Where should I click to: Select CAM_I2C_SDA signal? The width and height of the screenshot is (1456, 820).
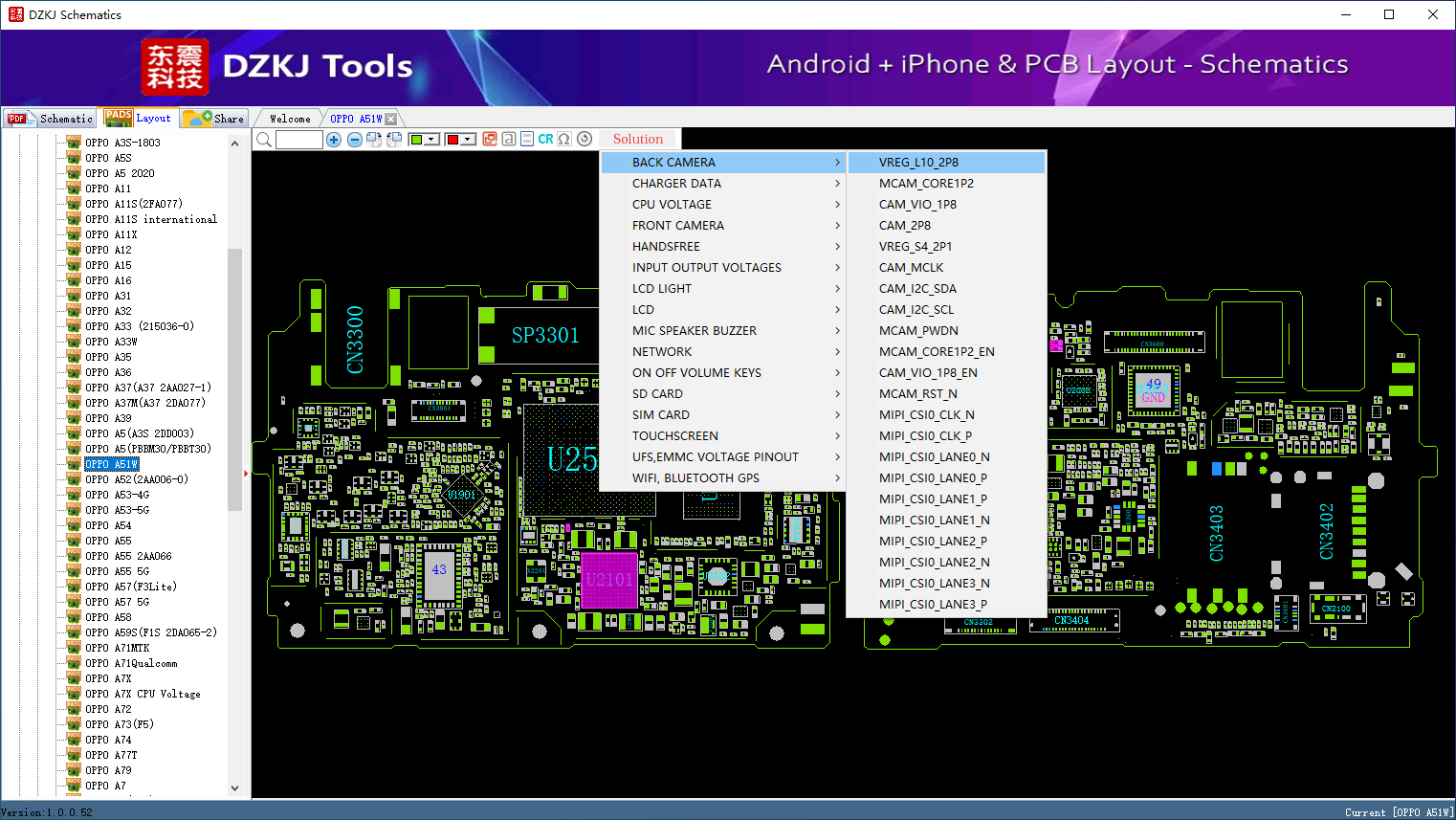[946, 289]
